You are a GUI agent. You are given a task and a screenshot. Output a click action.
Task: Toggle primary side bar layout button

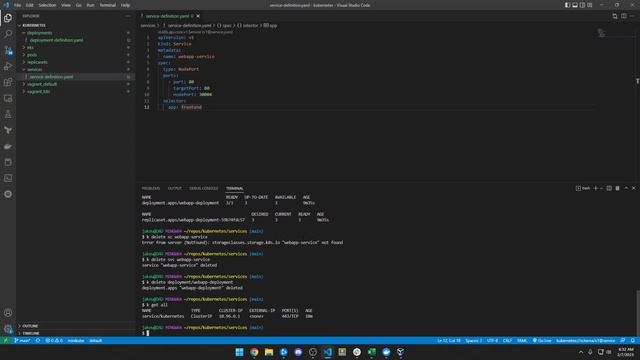pyautogui.click(x=567, y=5)
